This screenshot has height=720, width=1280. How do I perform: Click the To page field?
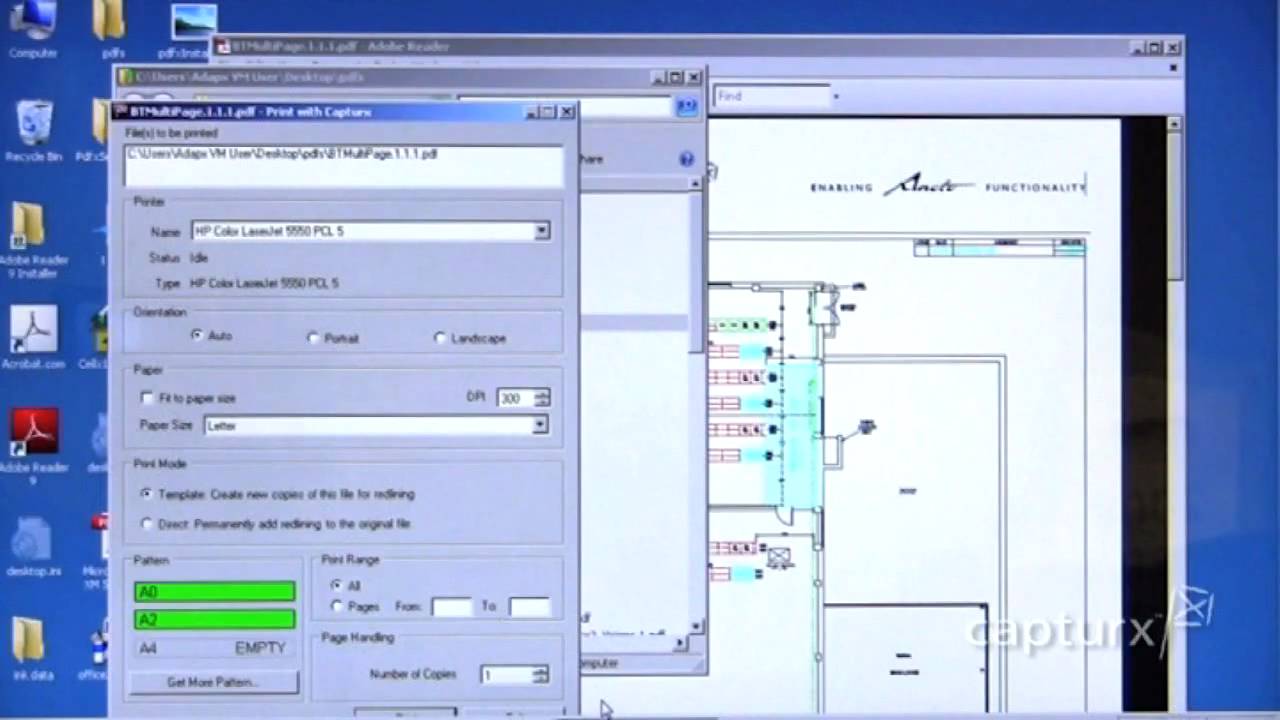tap(529, 607)
